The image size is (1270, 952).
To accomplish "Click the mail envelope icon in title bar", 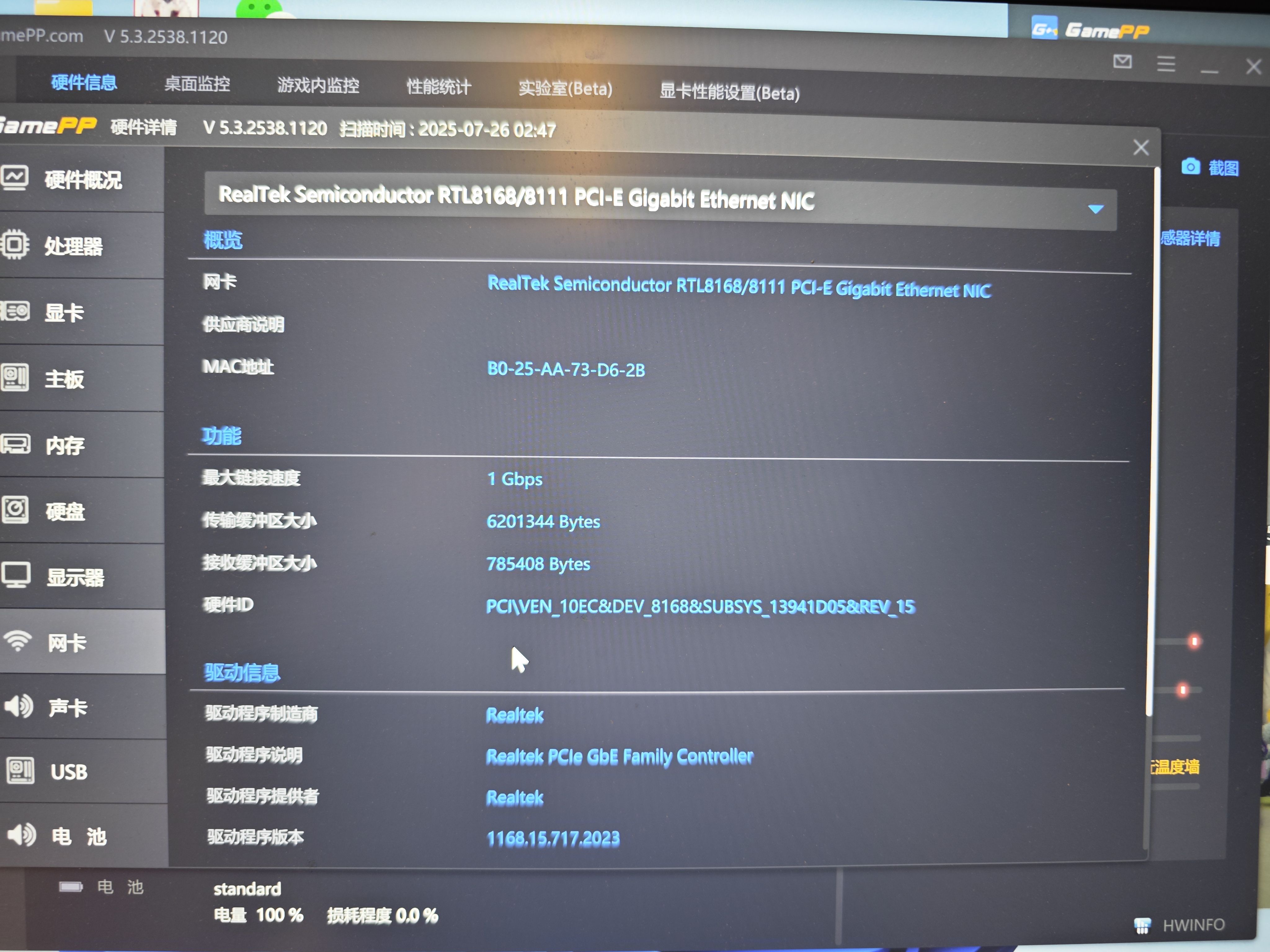I will pyautogui.click(x=1122, y=61).
